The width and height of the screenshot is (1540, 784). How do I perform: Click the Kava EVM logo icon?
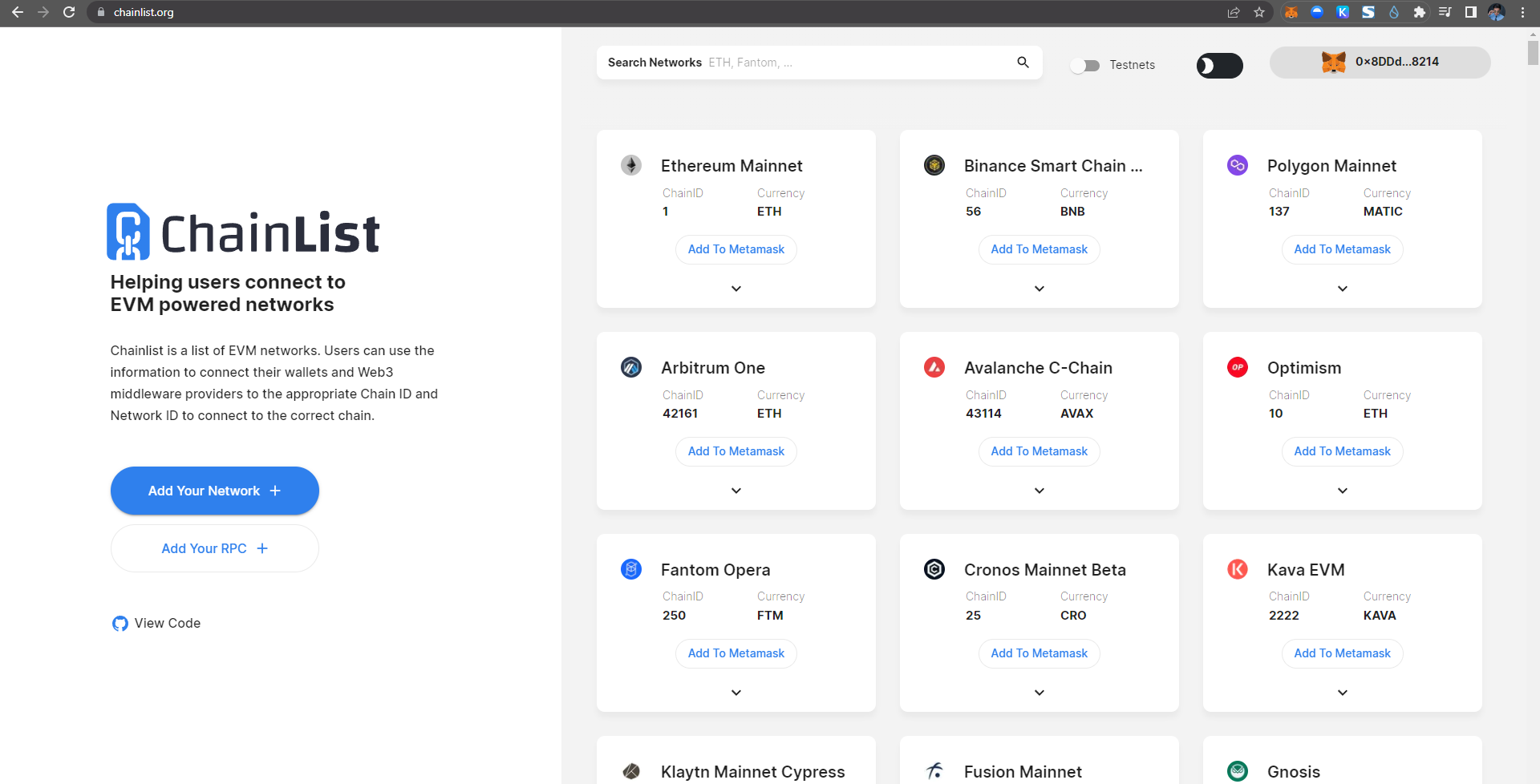pyautogui.click(x=1238, y=569)
